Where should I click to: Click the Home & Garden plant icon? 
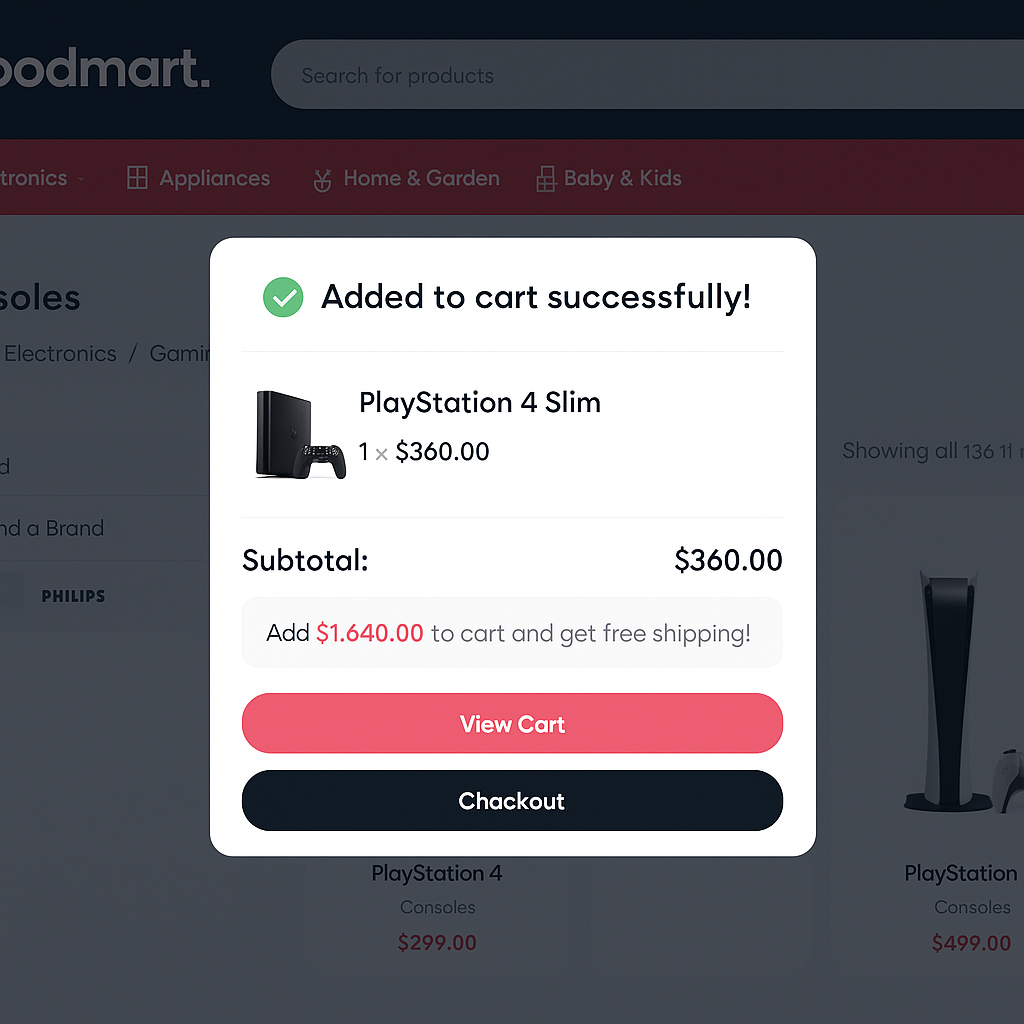[x=322, y=180]
